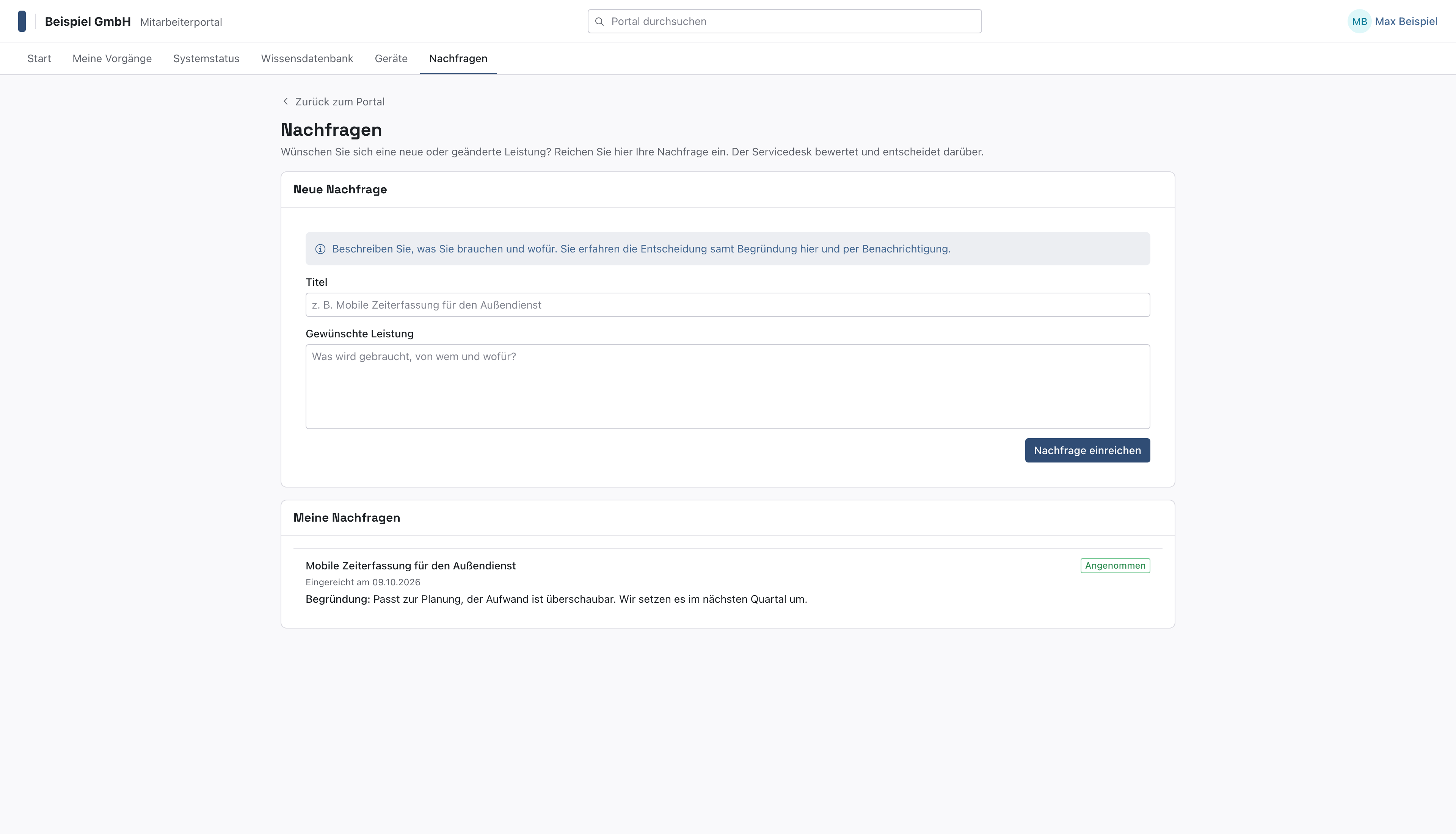Click the Angenommen status badge

click(1115, 565)
